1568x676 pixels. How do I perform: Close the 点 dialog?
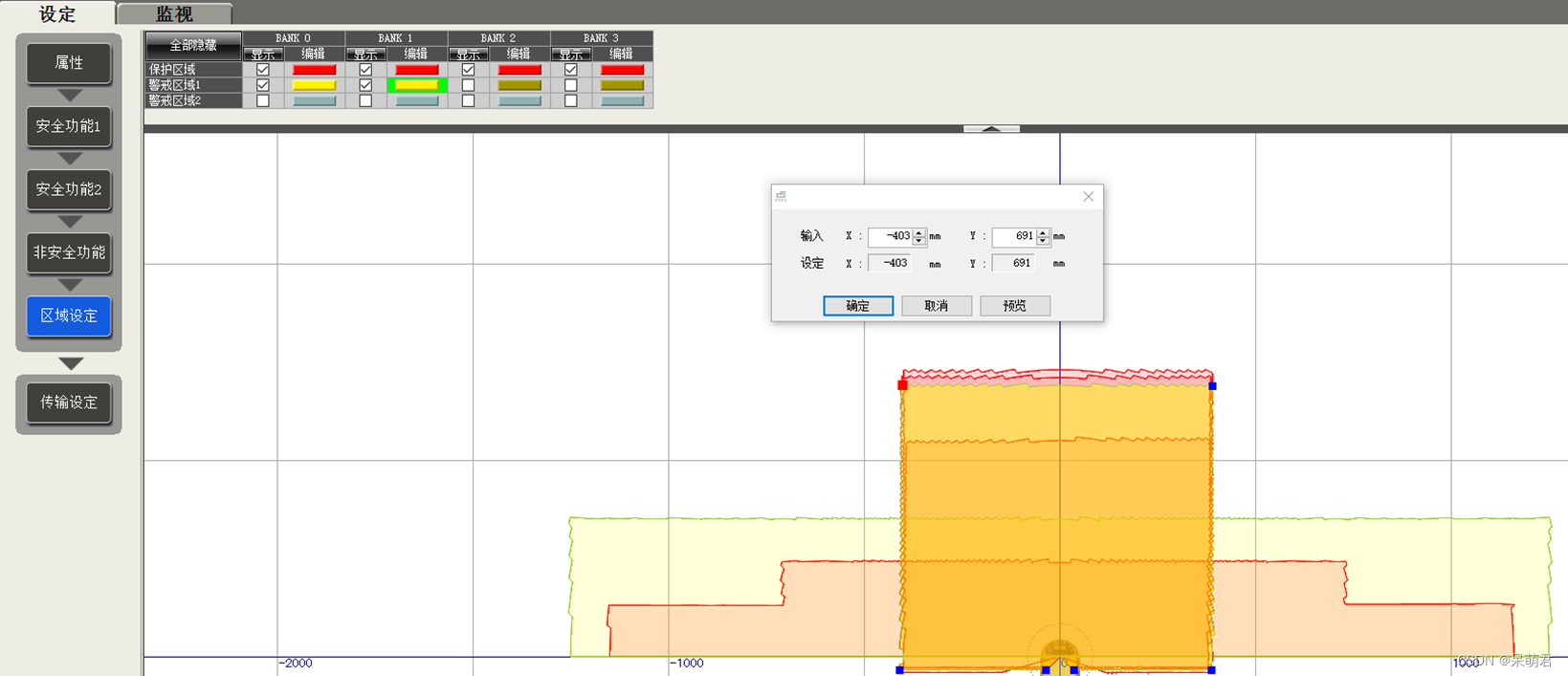point(1089,197)
